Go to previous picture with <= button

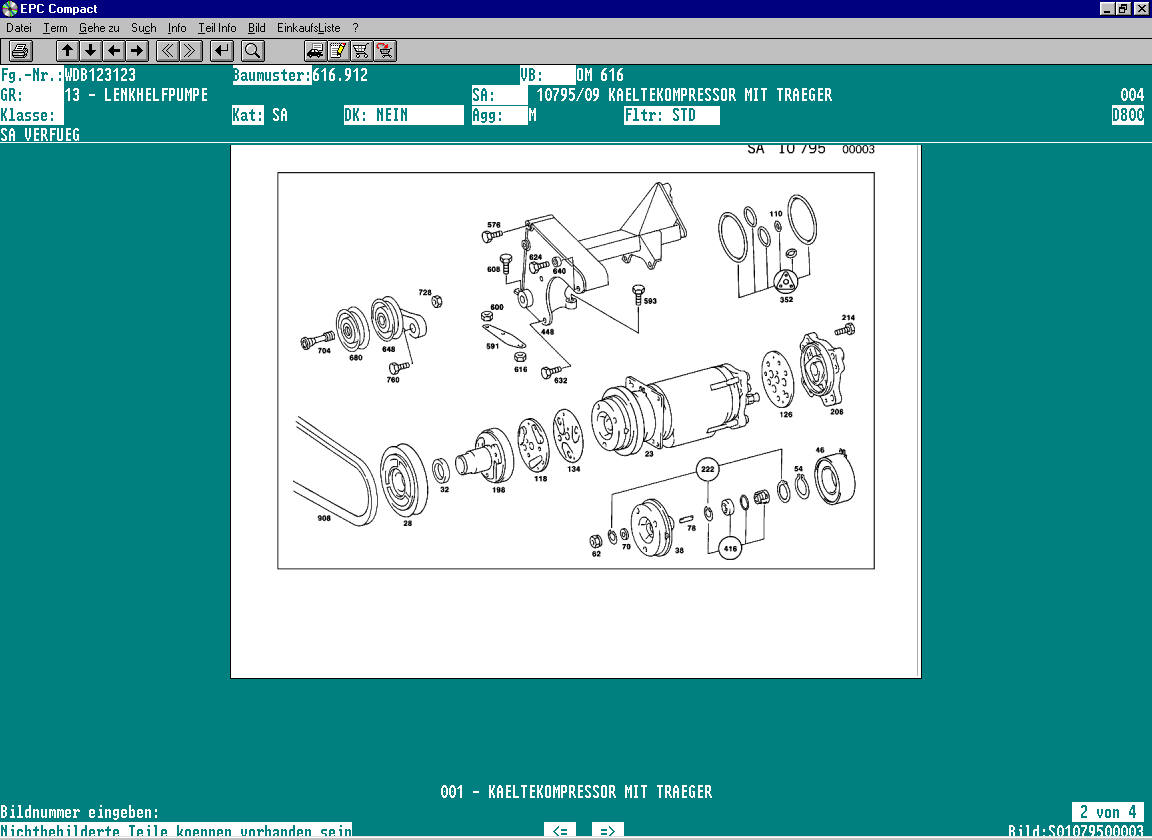click(x=560, y=831)
